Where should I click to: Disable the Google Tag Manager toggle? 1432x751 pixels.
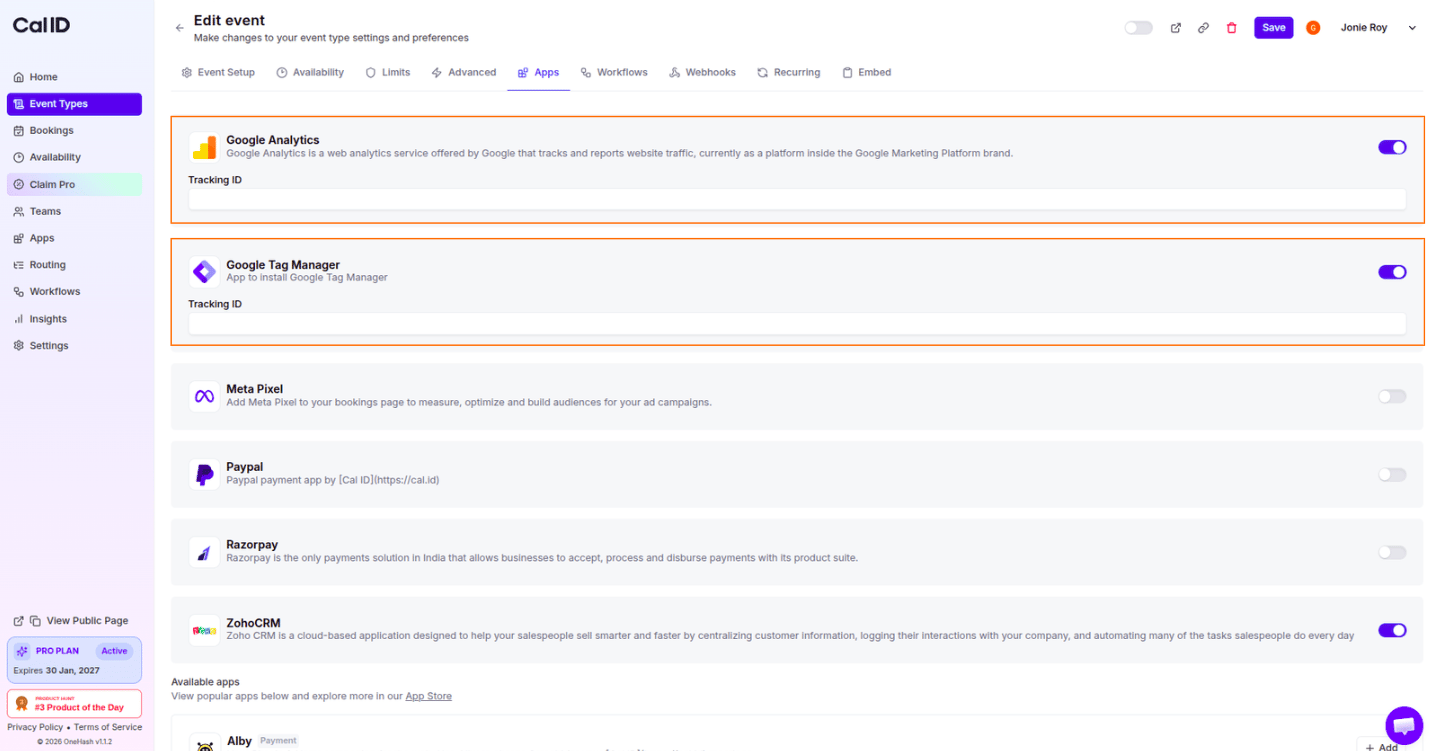[1392, 272]
